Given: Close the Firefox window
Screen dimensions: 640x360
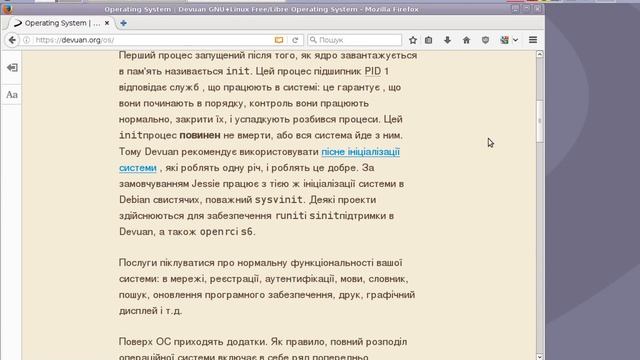Looking at the screenshot, I should coord(538,9).
